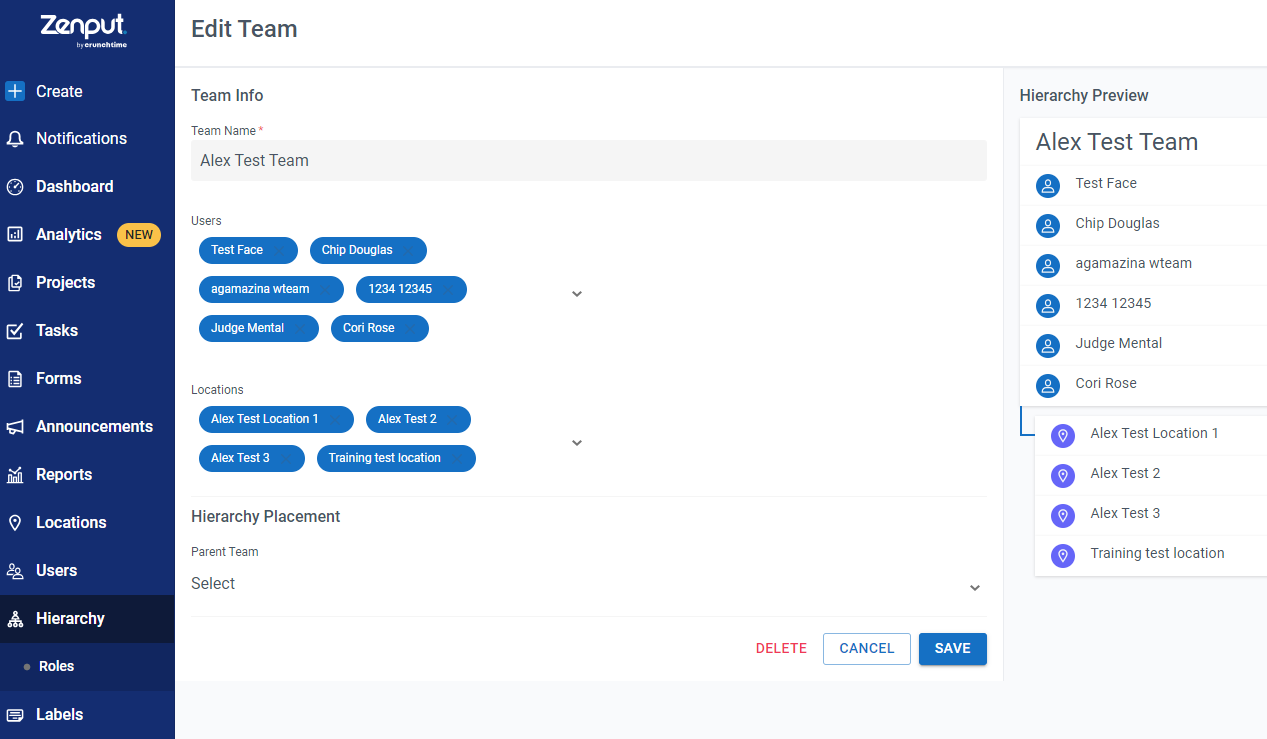Click user icon beside 1234 12345 in preview
1267x739 pixels.
1048,305
